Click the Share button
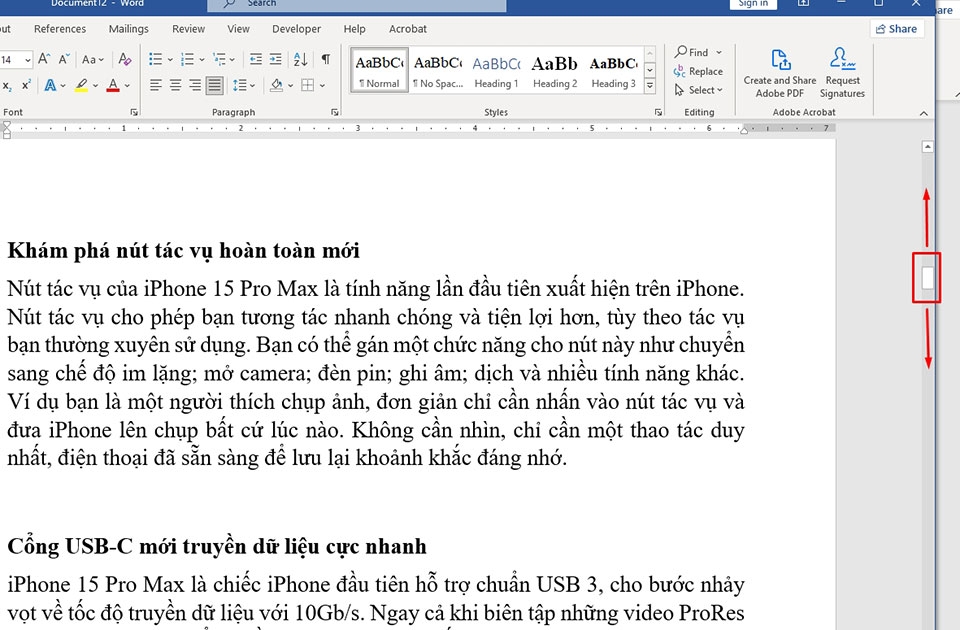The height and width of the screenshot is (630, 960). (896, 29)
